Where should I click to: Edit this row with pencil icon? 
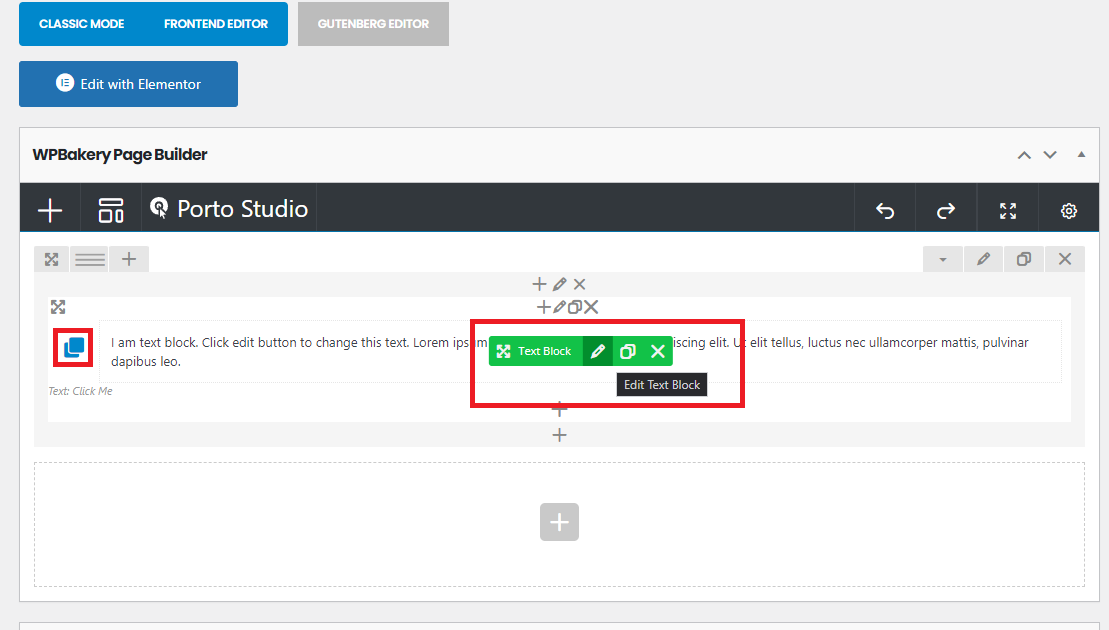point(983,259)
